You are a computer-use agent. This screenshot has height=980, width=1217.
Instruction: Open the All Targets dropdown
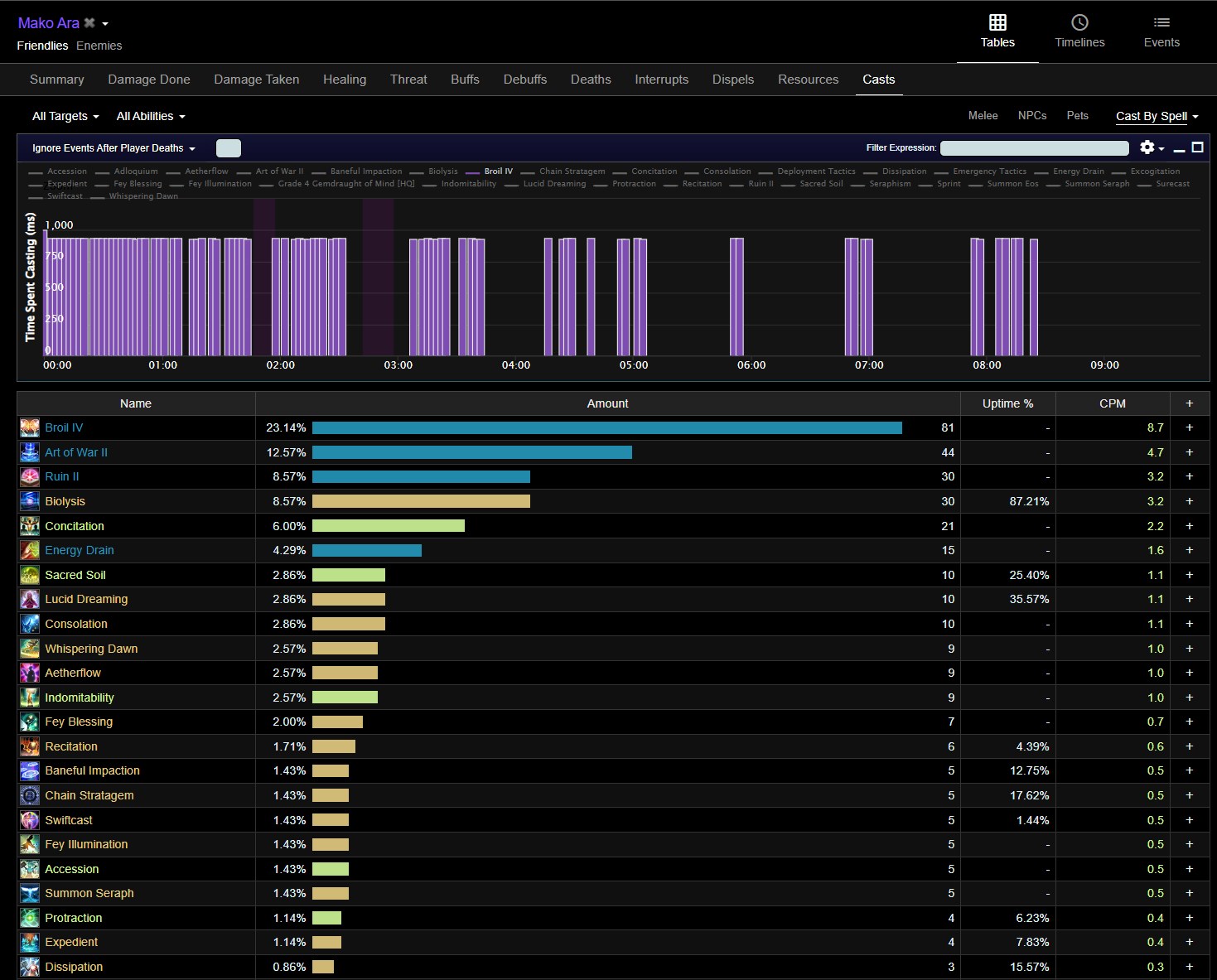tap(65, 116)
